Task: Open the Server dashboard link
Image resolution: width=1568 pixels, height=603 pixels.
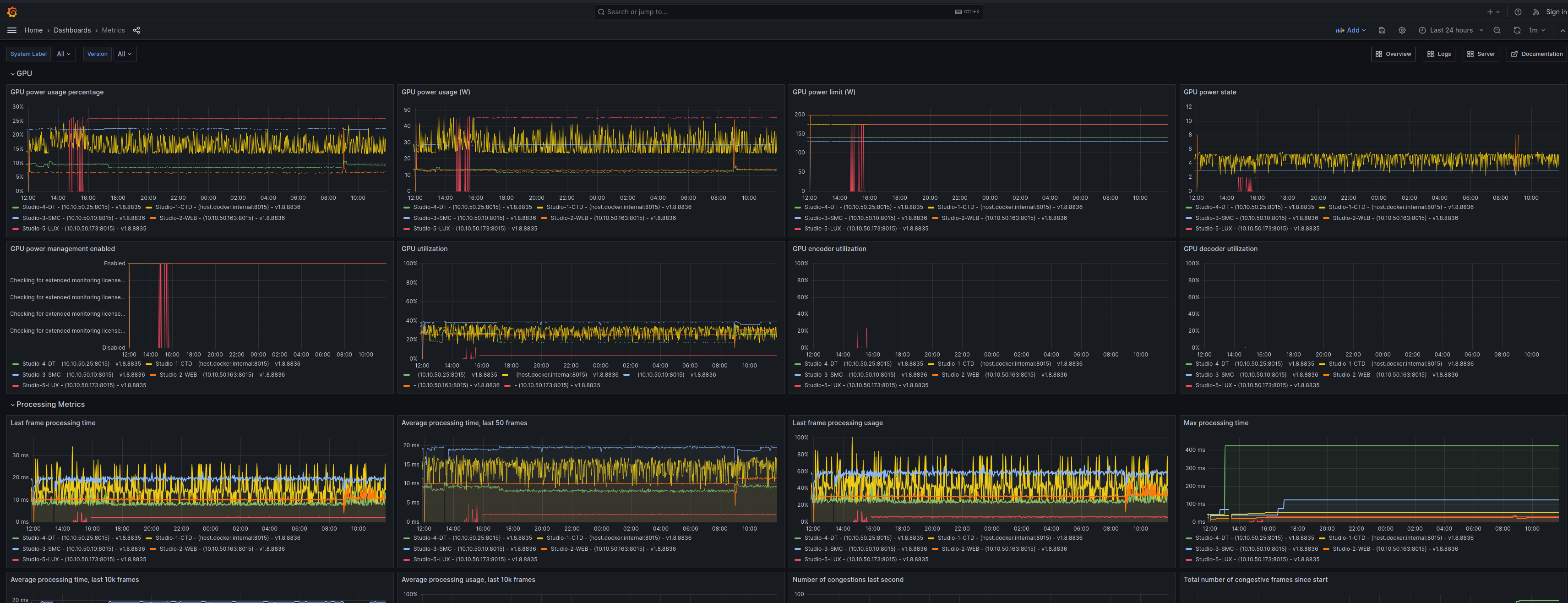Action: coord(1481,54)
